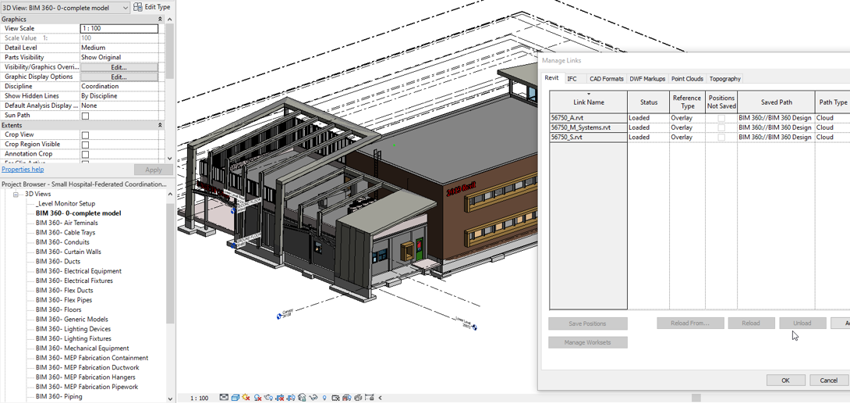Select the 56750_M_Systems.rvt link row
This screenshot has width=850, height=403.
click(x=581, y=128)
